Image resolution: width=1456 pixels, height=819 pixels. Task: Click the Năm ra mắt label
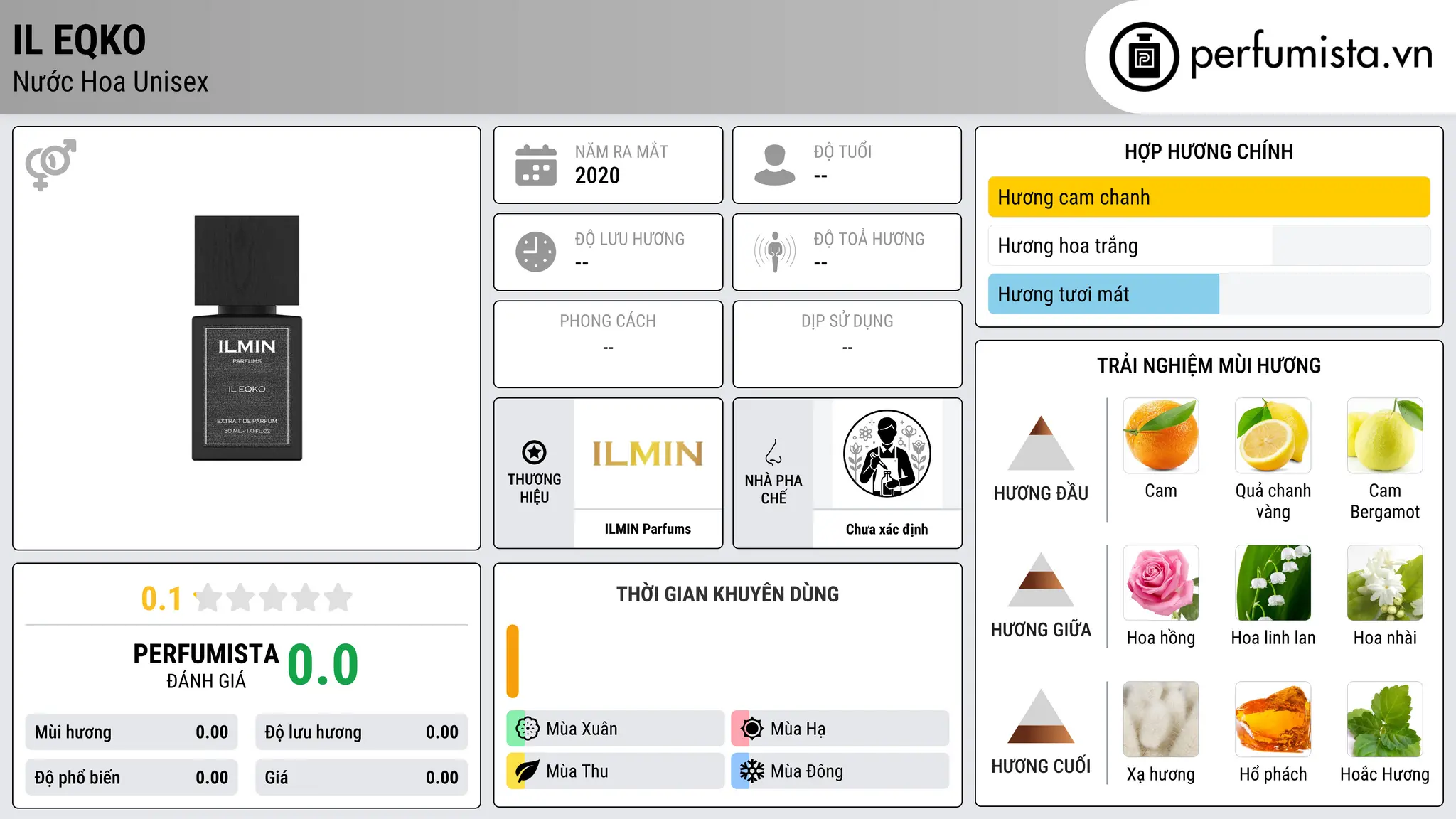(x=621, y=151)
